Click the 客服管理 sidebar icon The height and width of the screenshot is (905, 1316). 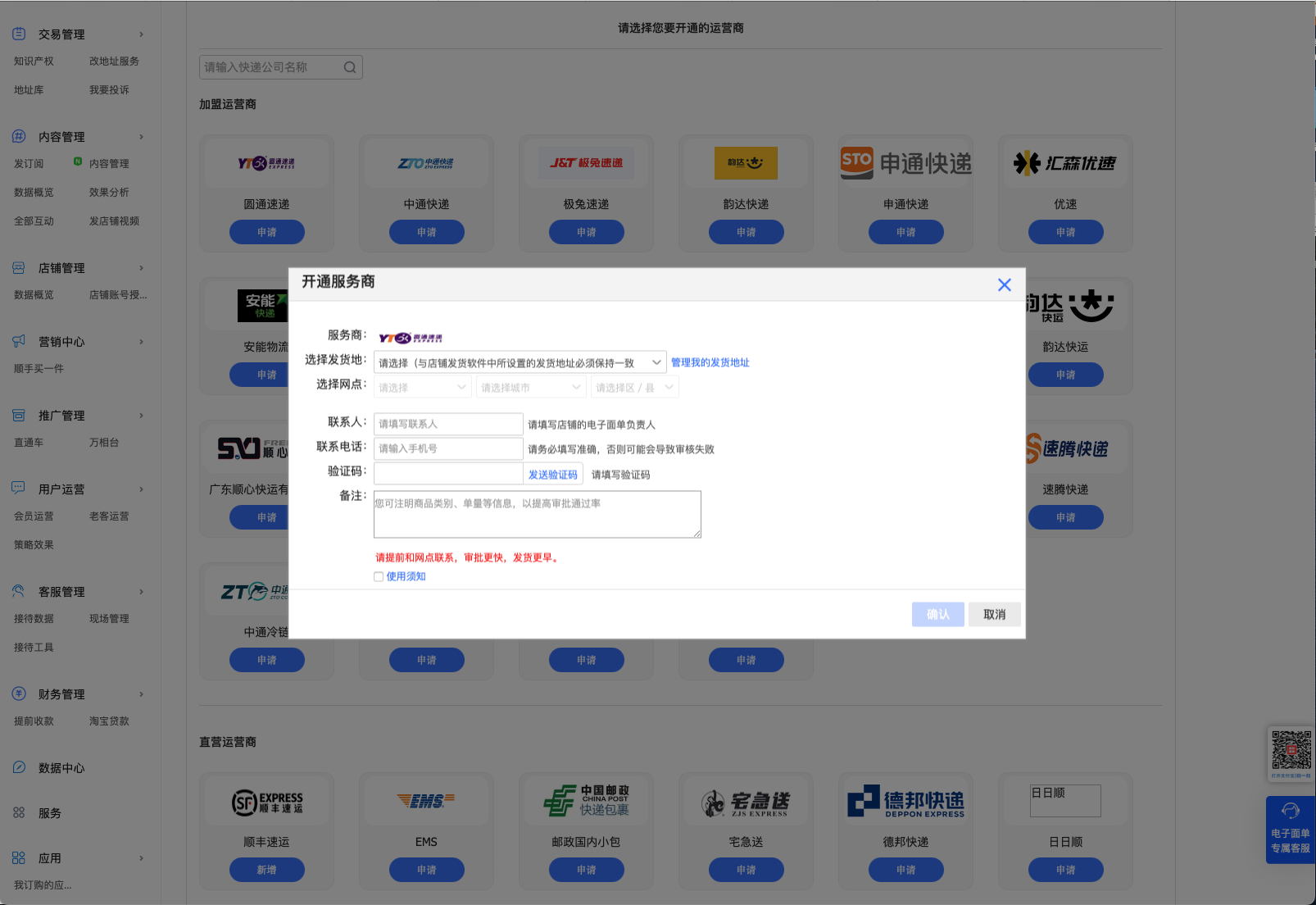point(19,591)
